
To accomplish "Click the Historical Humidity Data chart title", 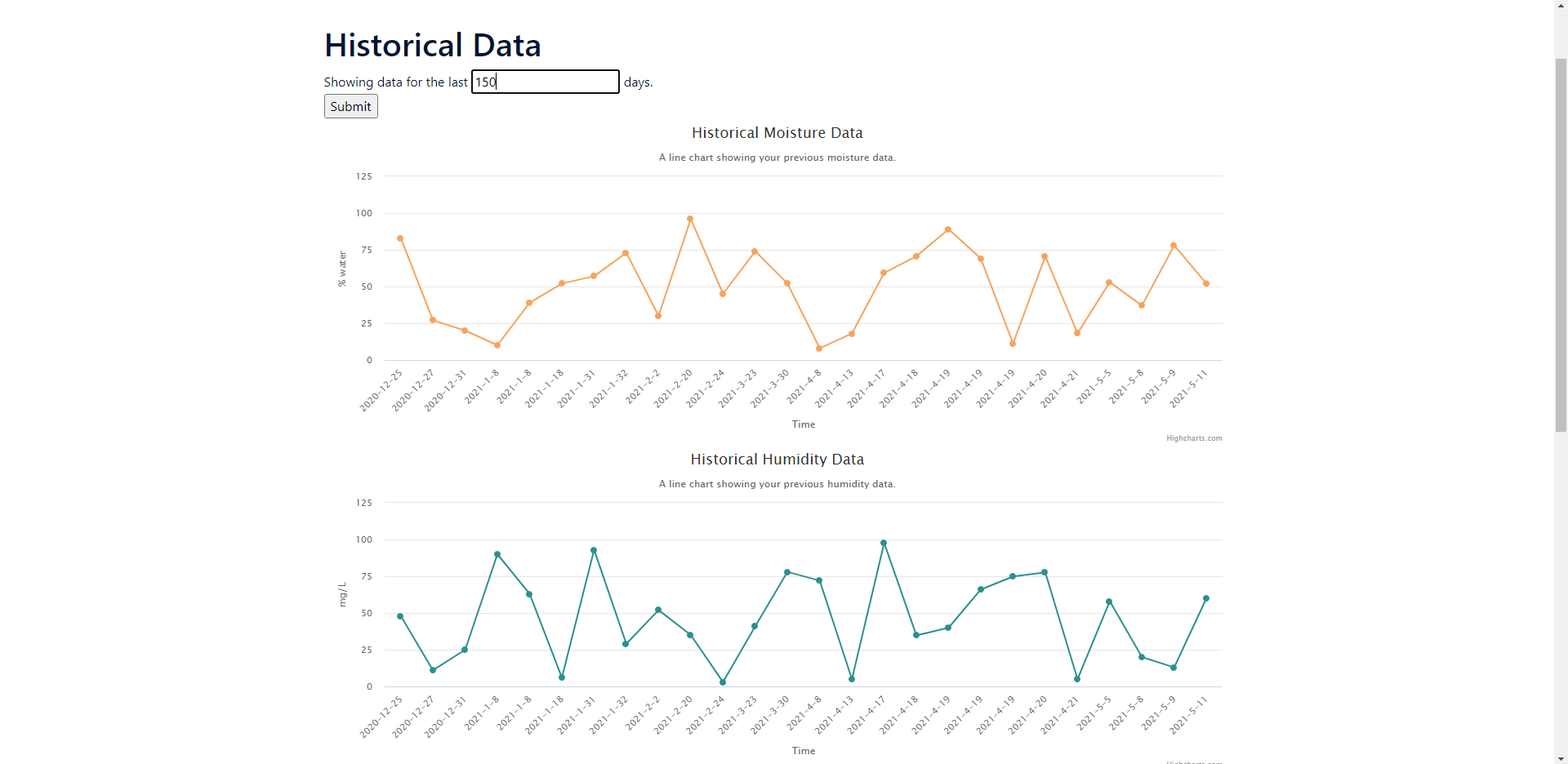I will point(777,460).
